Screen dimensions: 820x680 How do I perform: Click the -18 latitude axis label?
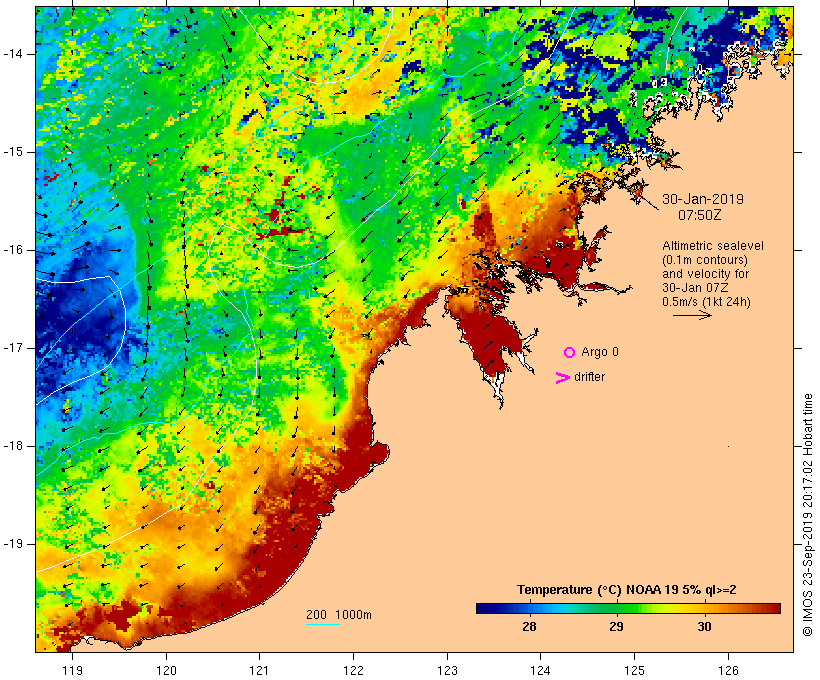click(x=13, y=446)
